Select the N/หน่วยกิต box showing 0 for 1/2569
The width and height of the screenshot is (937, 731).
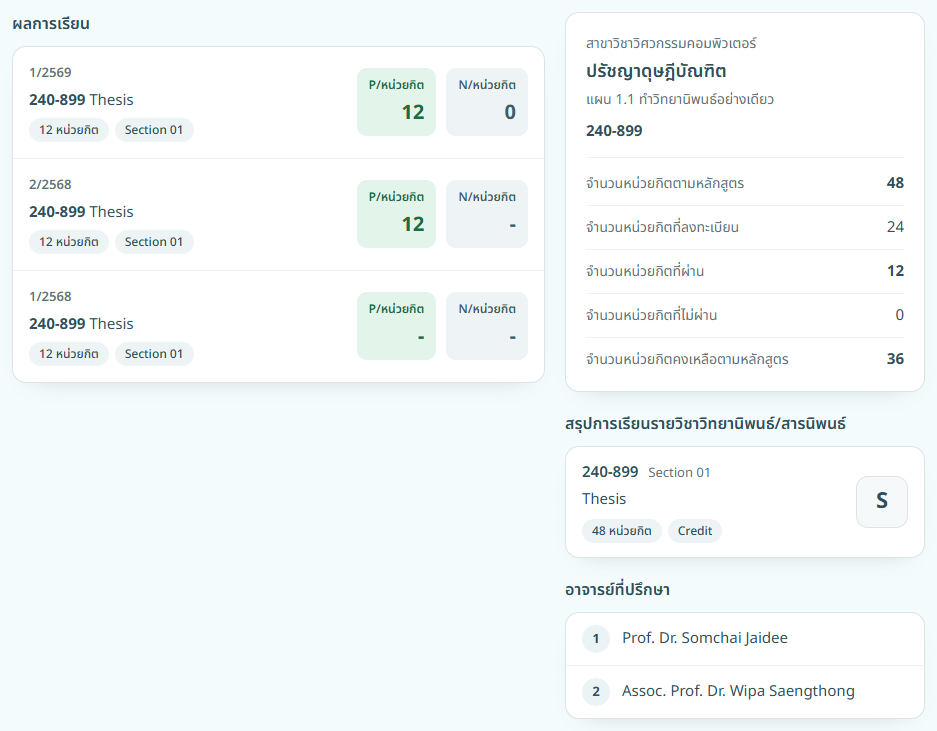point(487,102)
